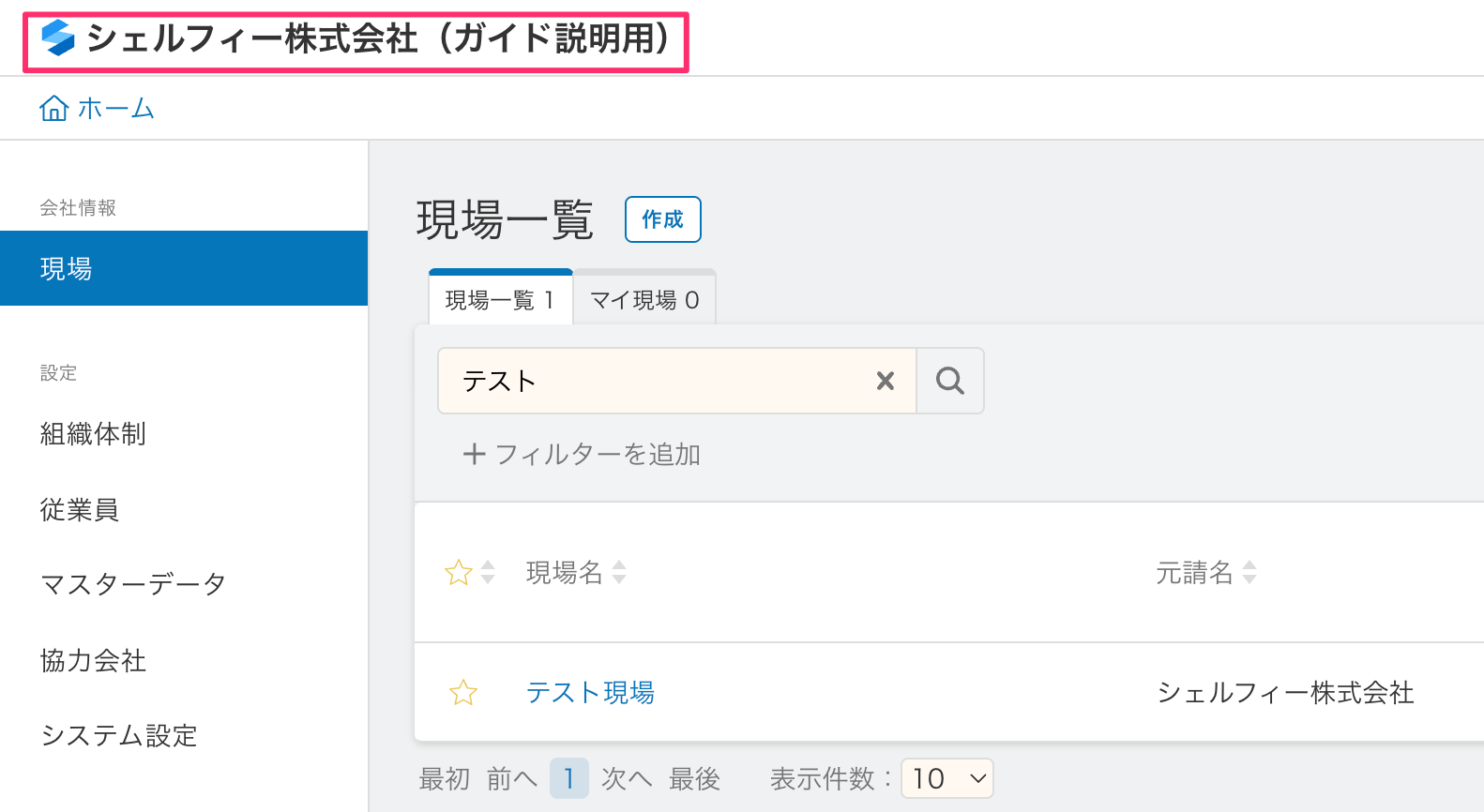
Task: Open 組織体制 in the sidebar
Action: (x=93, y=434)
